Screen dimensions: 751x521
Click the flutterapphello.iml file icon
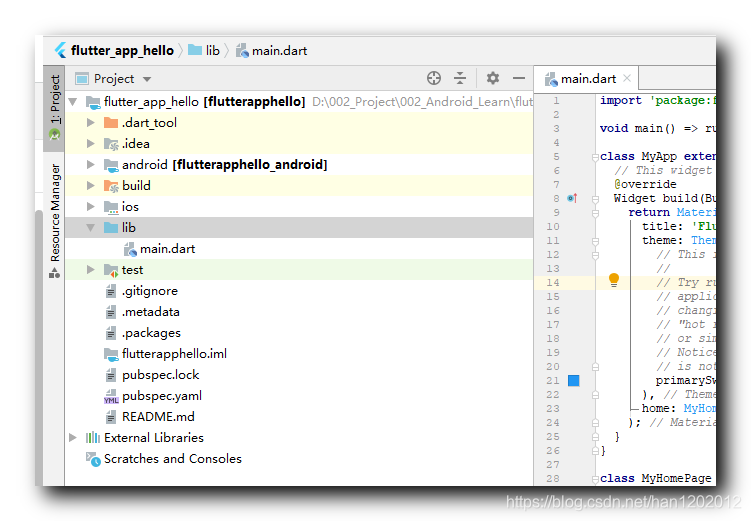111,354
